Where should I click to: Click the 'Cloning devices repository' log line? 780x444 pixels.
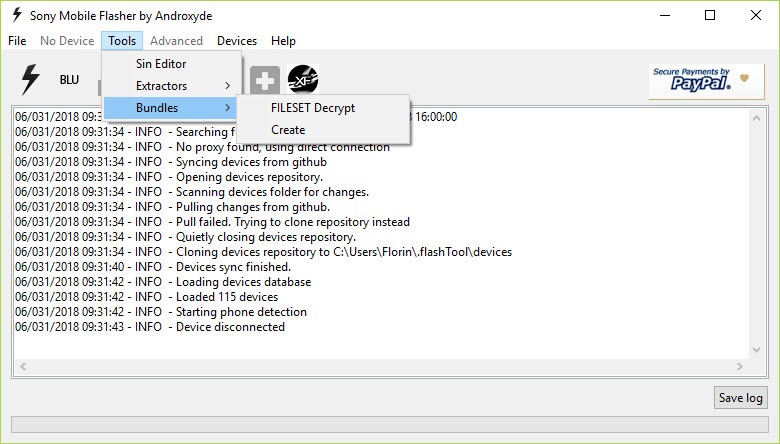click(x=263, y=252)
